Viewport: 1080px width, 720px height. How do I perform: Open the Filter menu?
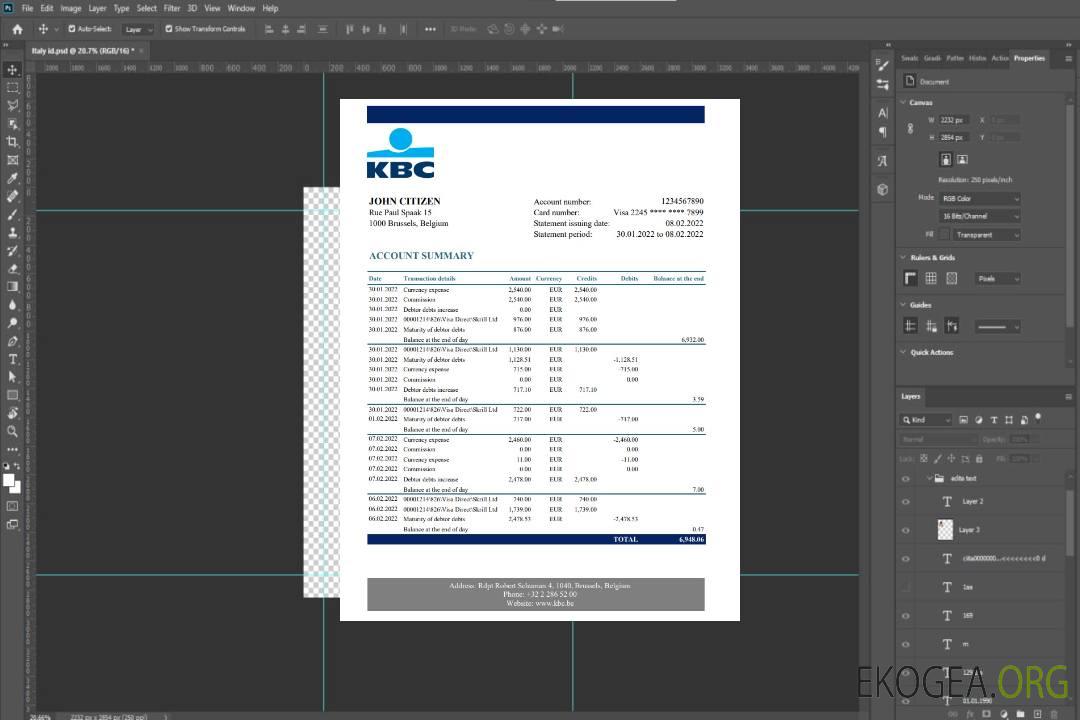pos(172,8)
